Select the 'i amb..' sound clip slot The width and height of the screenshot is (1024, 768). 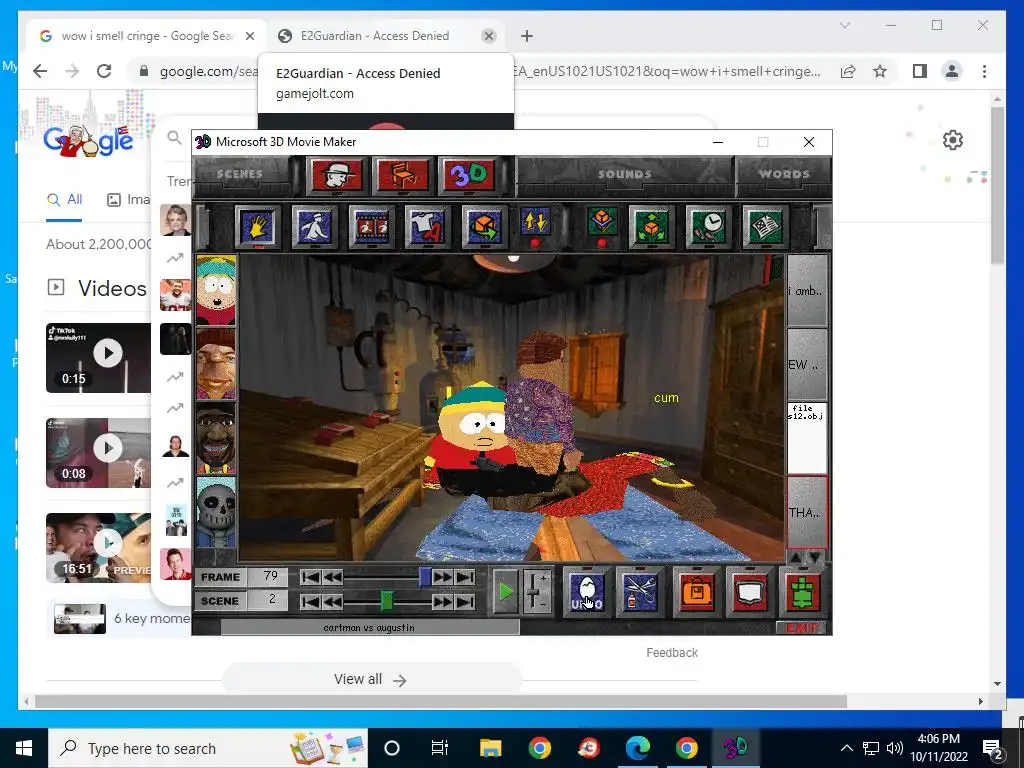click(x=807, y=291)
